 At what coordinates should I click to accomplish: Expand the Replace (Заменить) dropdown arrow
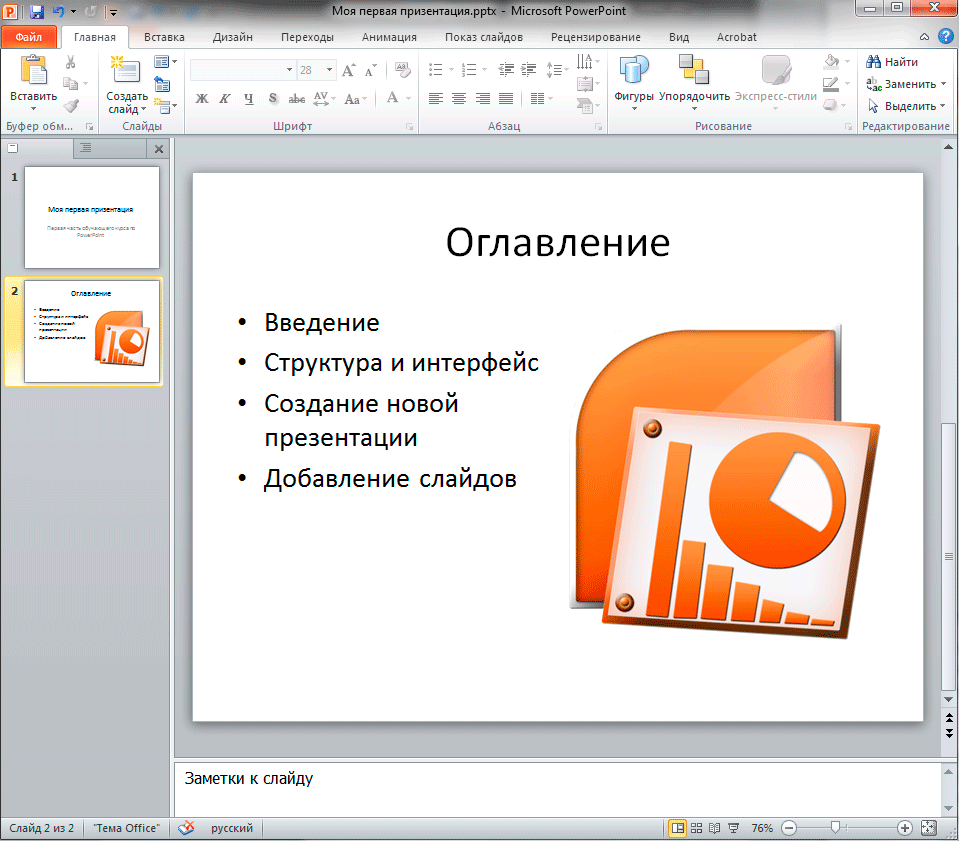[943, 84]
